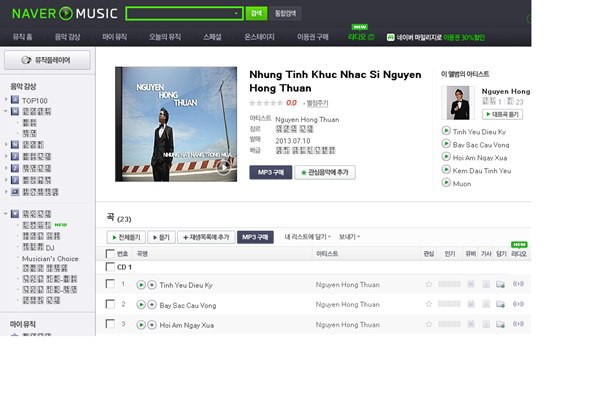Open the Special nav tab
This screenshot has height=399, width=600.
212,37
